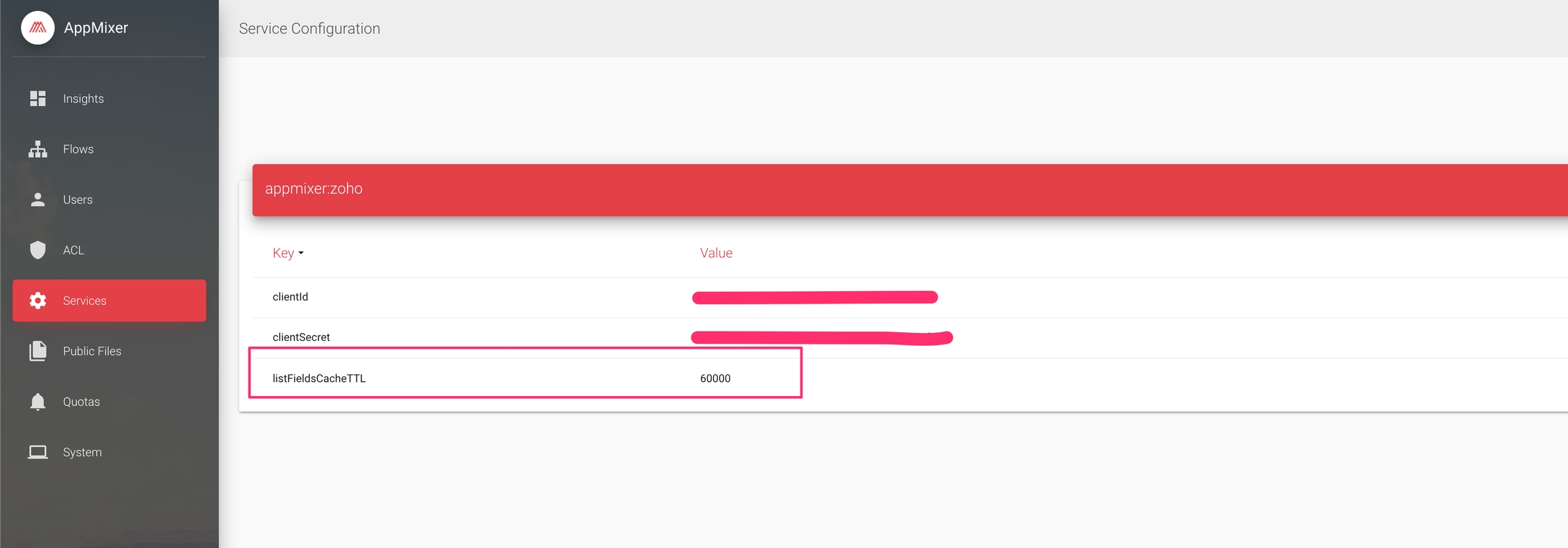Screen dimensions: 1568x548
Task: Click the ACL shield icon
Action: coord(37,250)
